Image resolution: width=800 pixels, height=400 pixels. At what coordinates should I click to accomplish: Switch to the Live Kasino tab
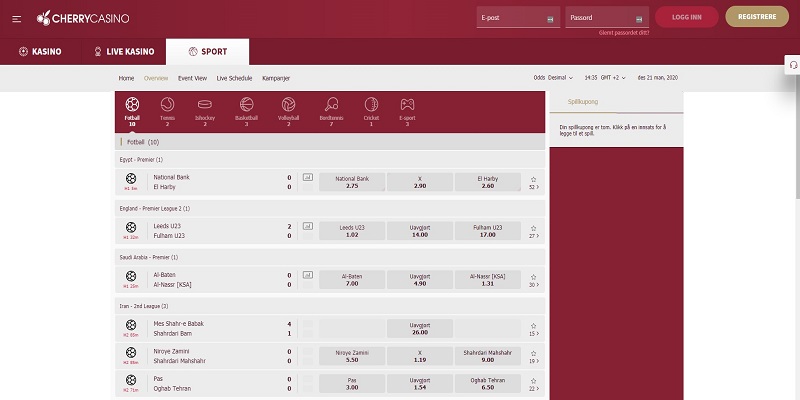tap(124, 52)
